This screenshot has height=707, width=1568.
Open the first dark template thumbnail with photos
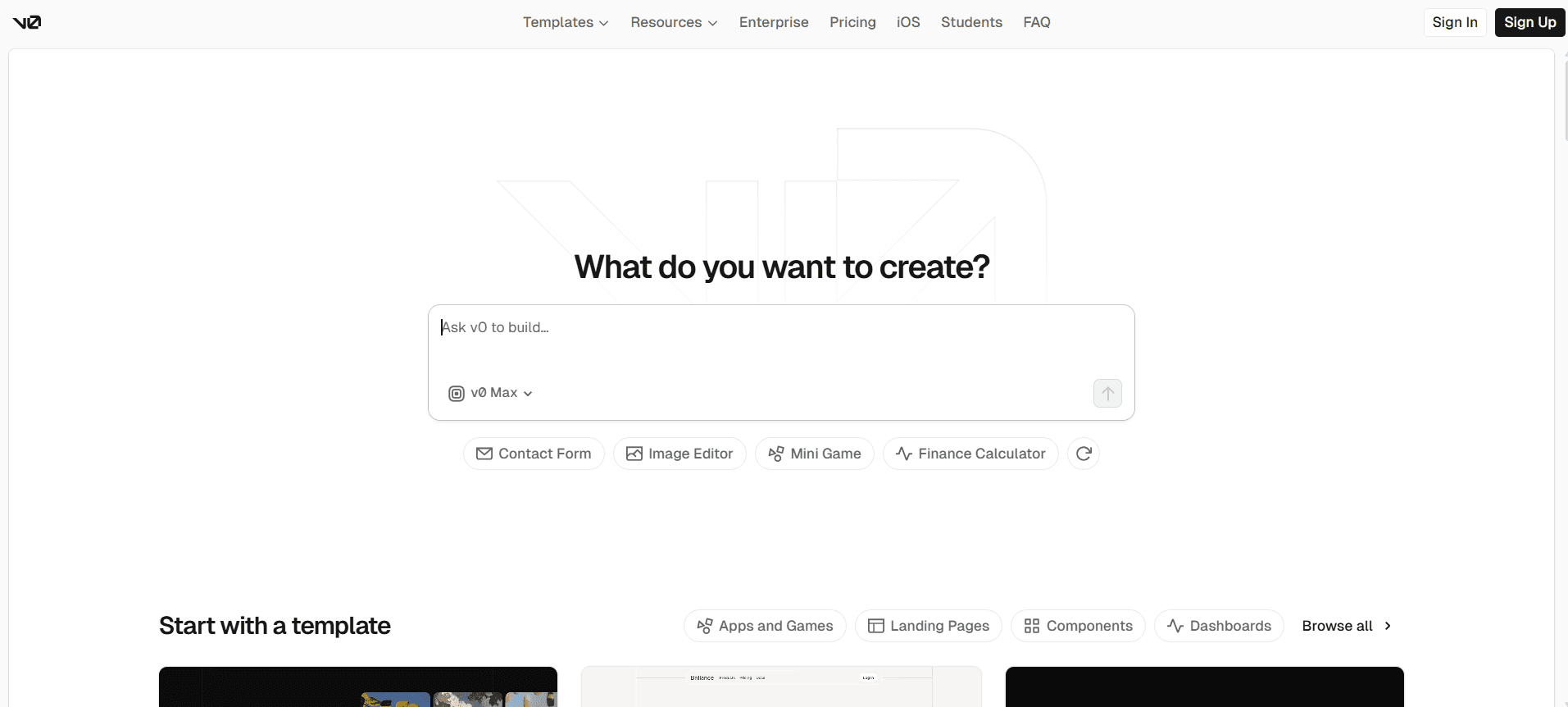coord(358,687)
